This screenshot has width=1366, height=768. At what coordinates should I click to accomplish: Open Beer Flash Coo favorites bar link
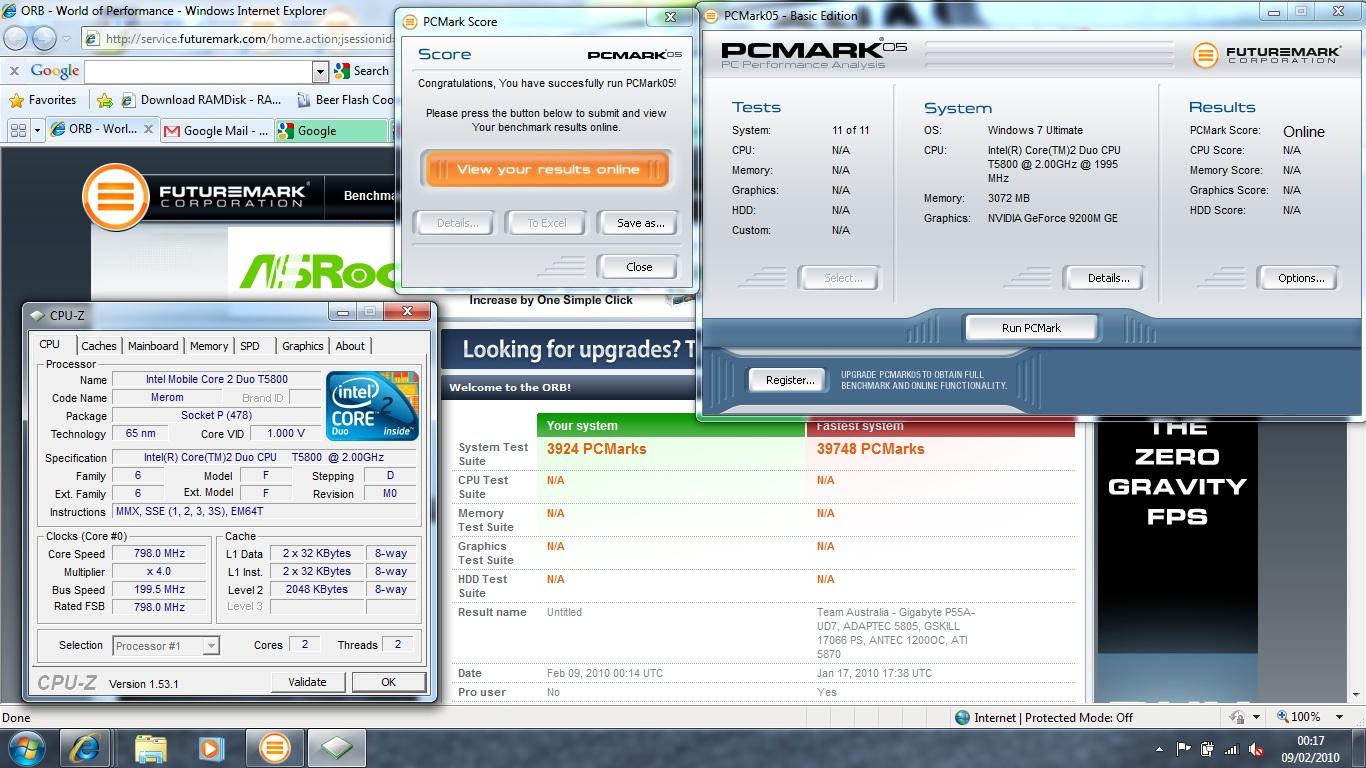click(x=345, y=100)
